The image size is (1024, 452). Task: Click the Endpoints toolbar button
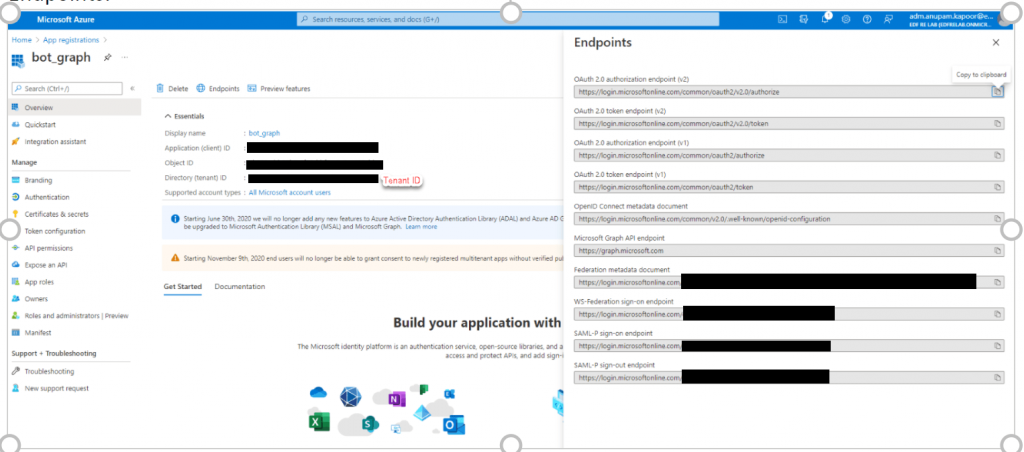coord(218,89)
